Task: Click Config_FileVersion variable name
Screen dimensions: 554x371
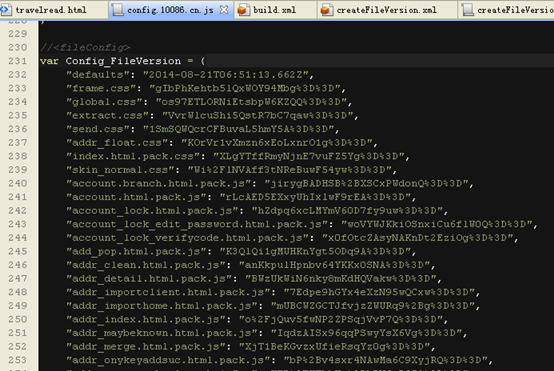Action: click(x=123, y=61)
